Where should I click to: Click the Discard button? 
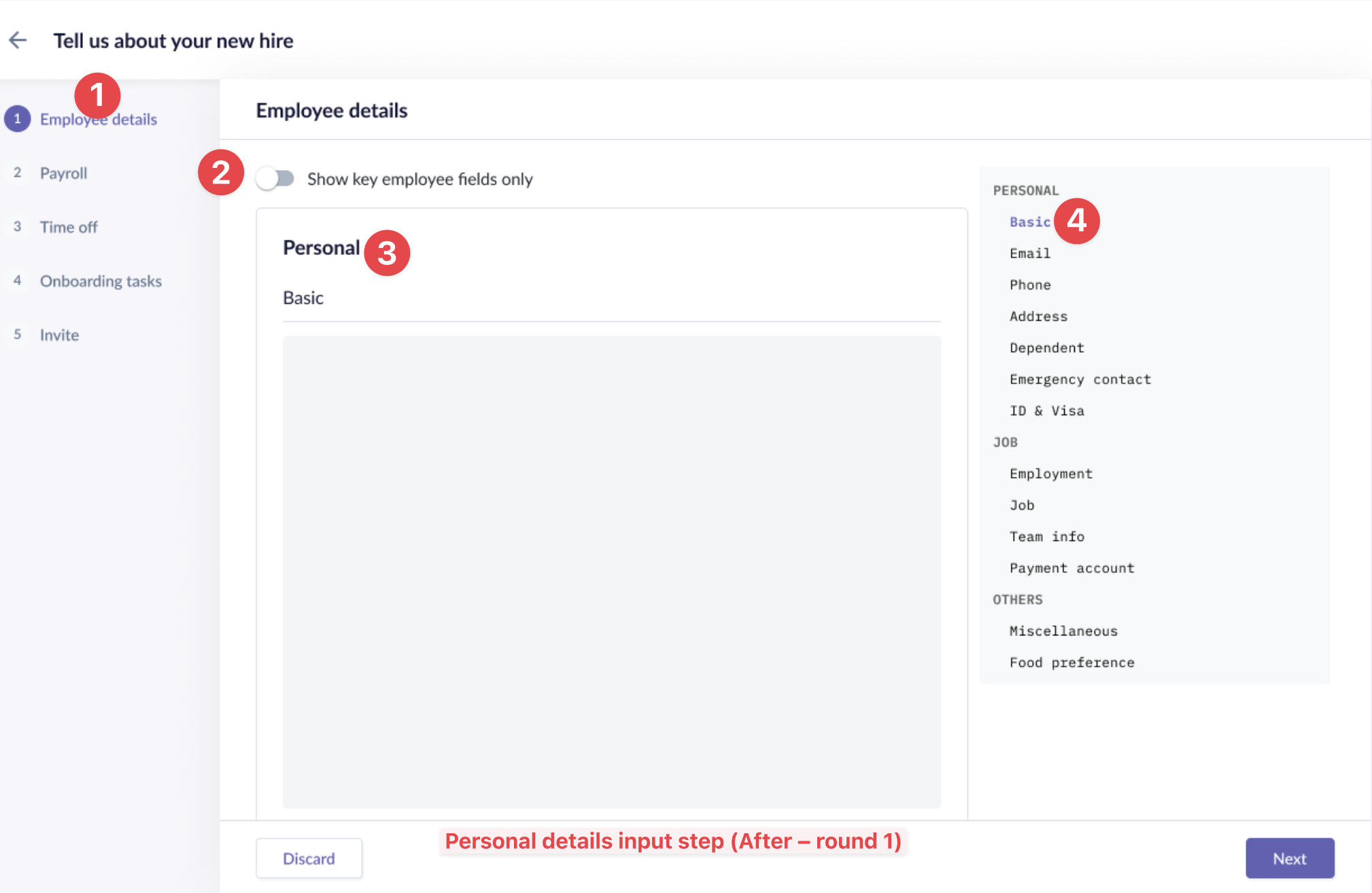309,858
